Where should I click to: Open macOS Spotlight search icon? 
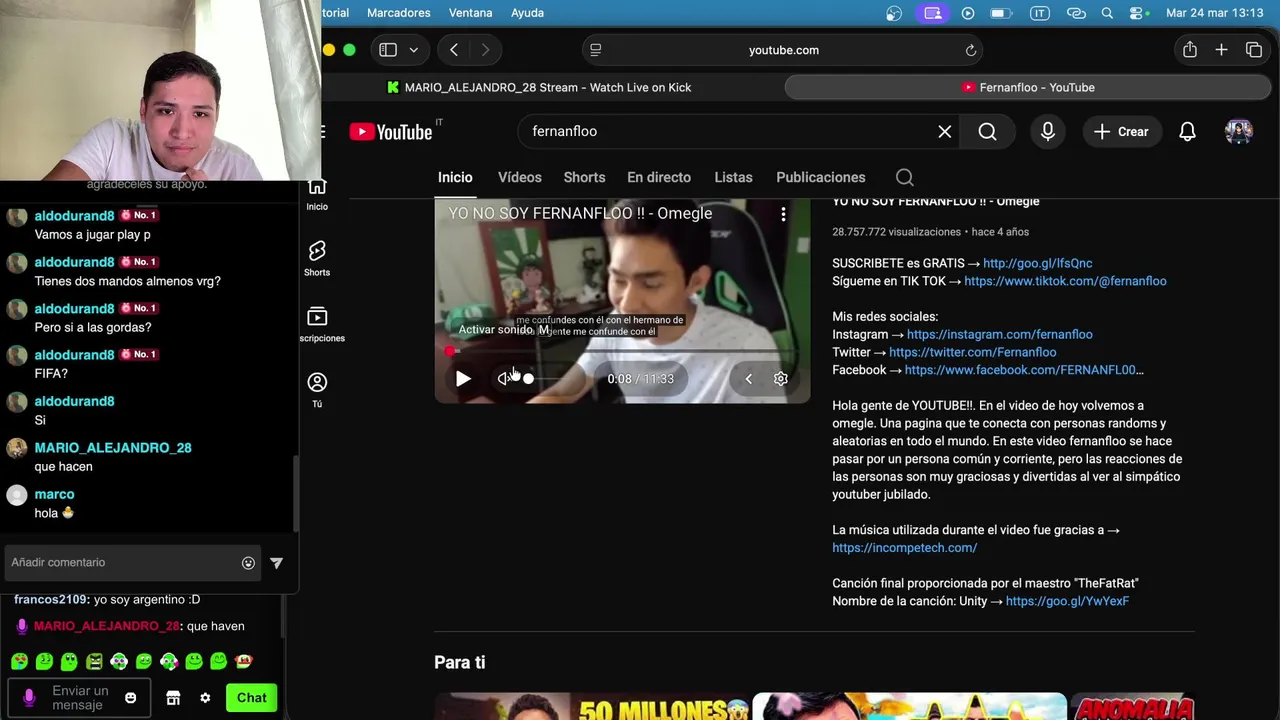(x=1107, y=13)
